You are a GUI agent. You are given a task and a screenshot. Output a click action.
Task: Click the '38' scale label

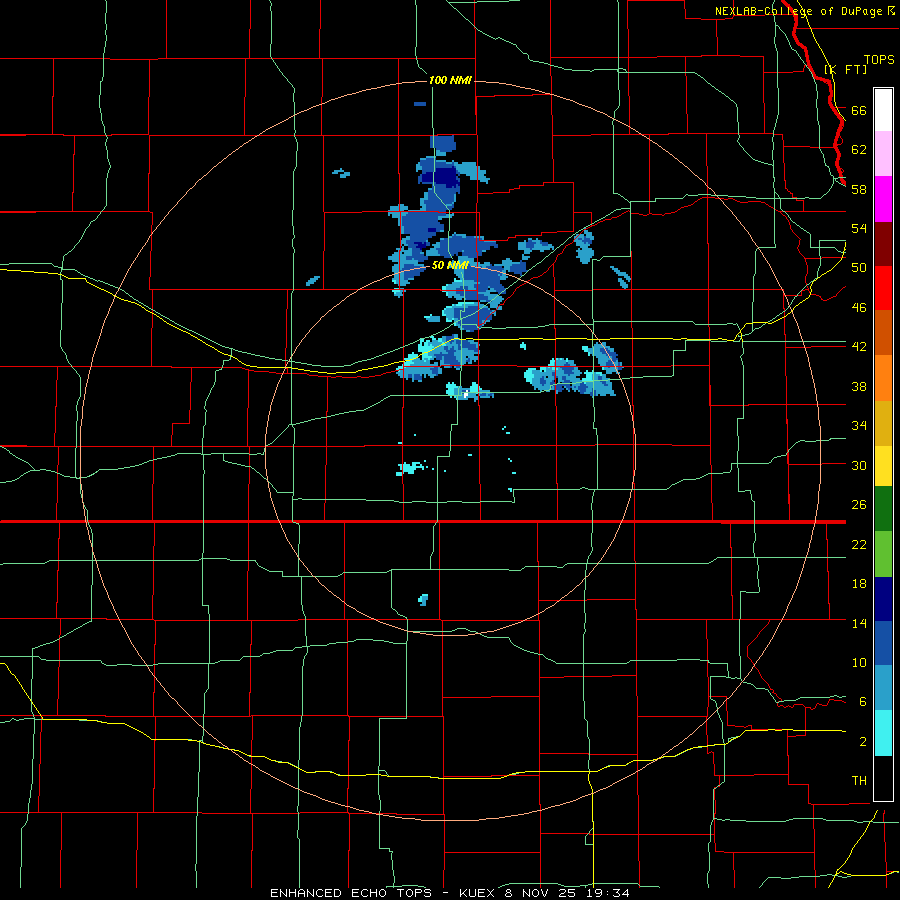point(859,386)
